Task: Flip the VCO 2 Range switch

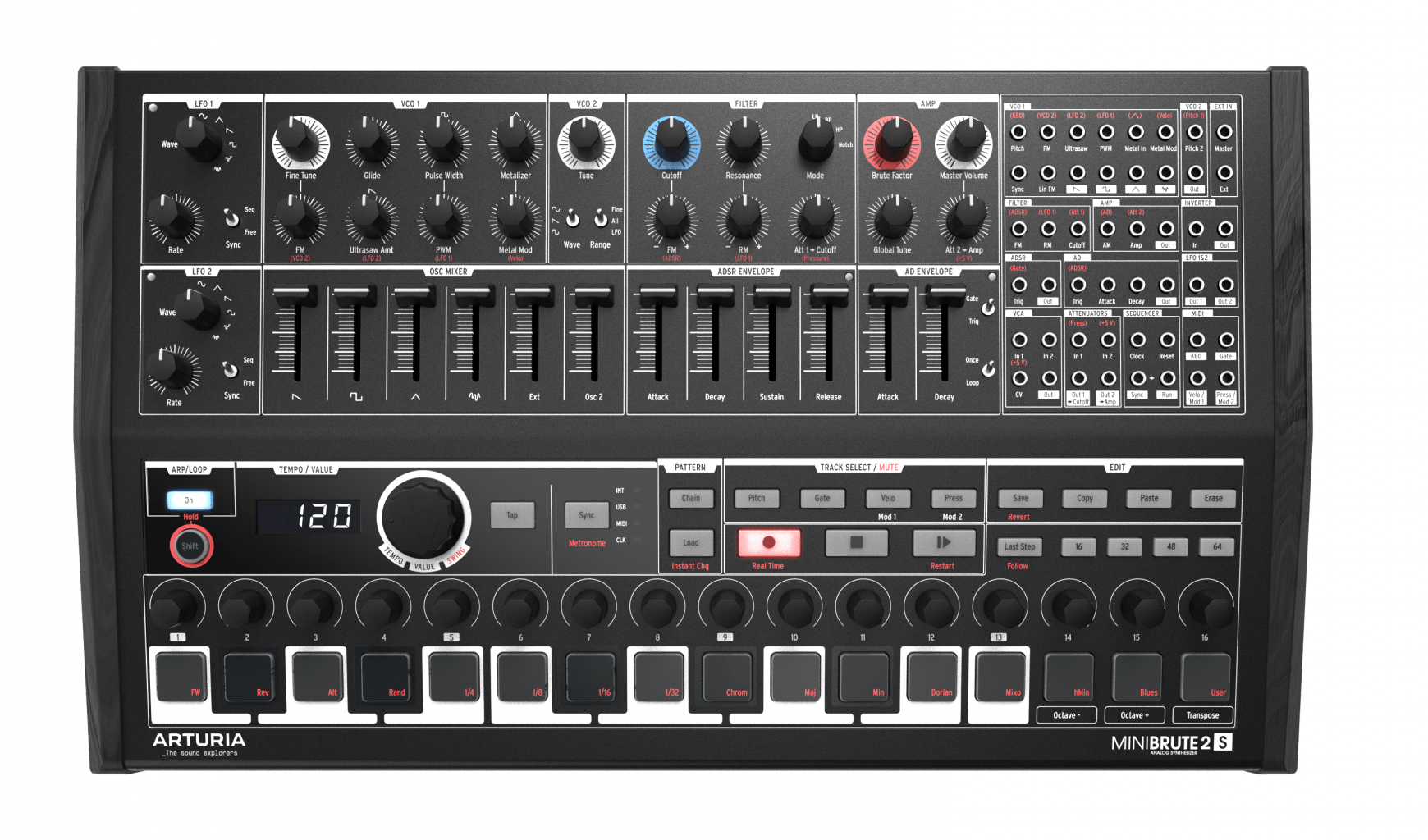Action: (x=601, y=219)
